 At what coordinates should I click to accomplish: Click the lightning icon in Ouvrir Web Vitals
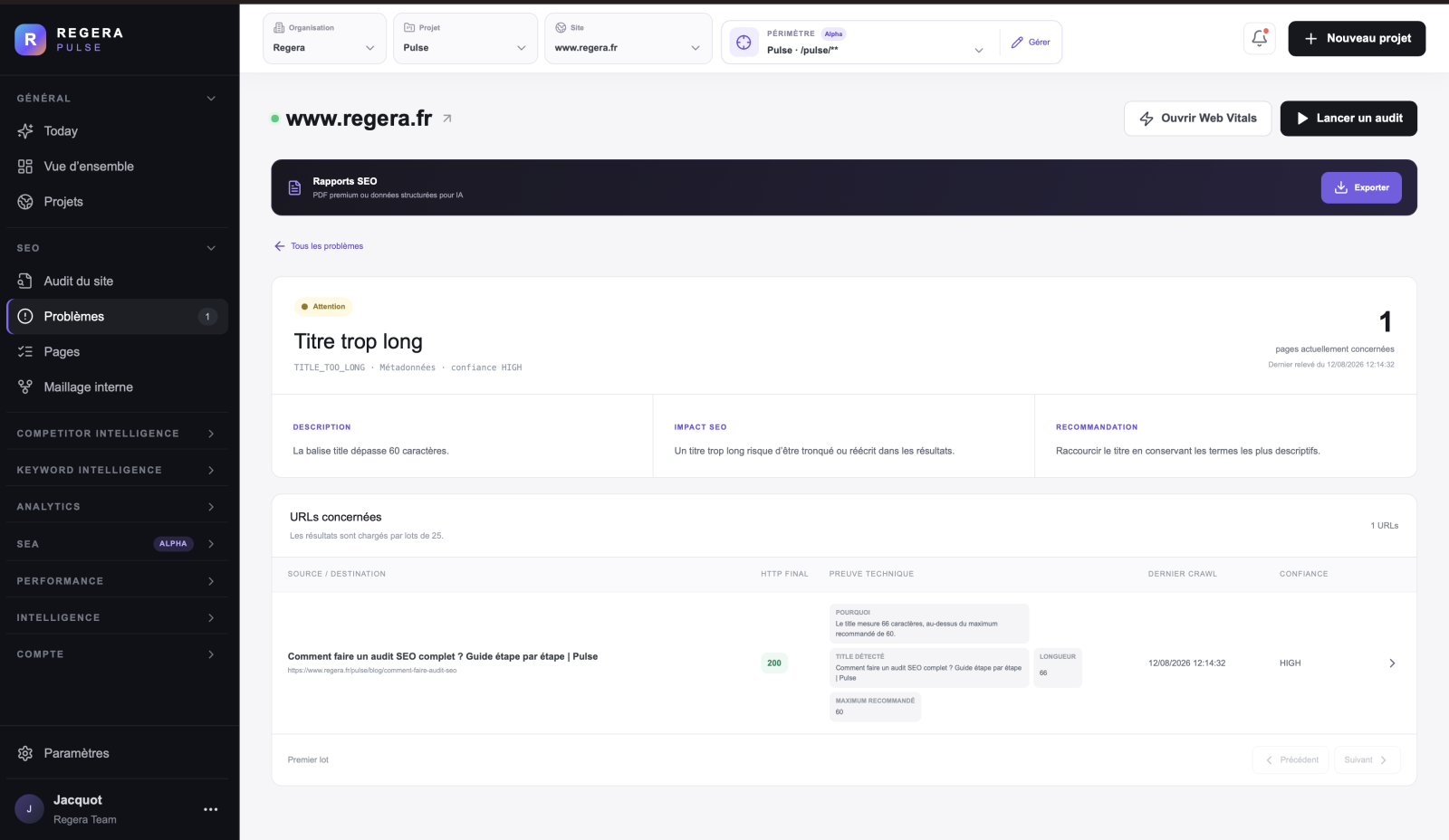click(x=1147, y=119)
